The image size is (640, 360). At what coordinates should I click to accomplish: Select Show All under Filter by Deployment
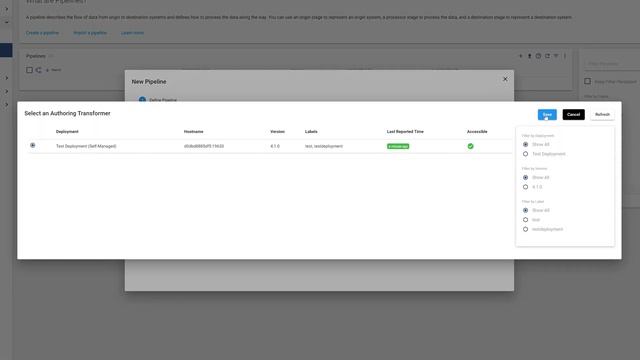click(525, 144)
